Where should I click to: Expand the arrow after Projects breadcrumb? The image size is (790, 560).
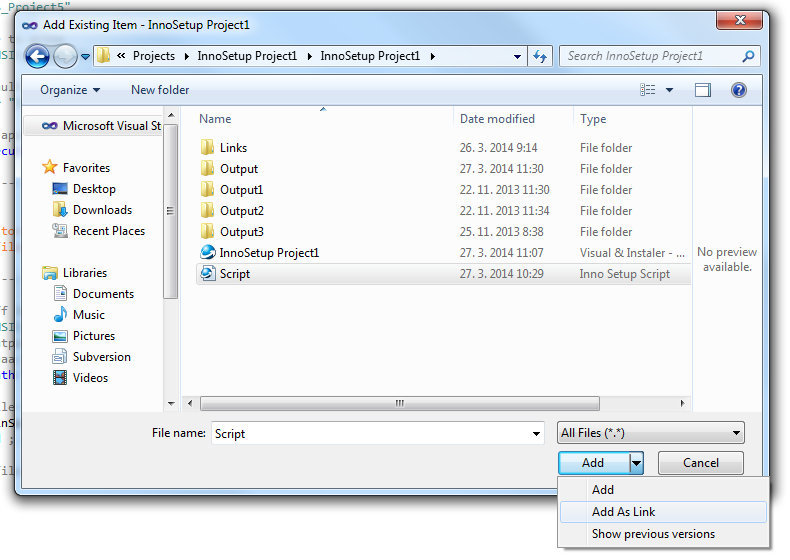186,56
